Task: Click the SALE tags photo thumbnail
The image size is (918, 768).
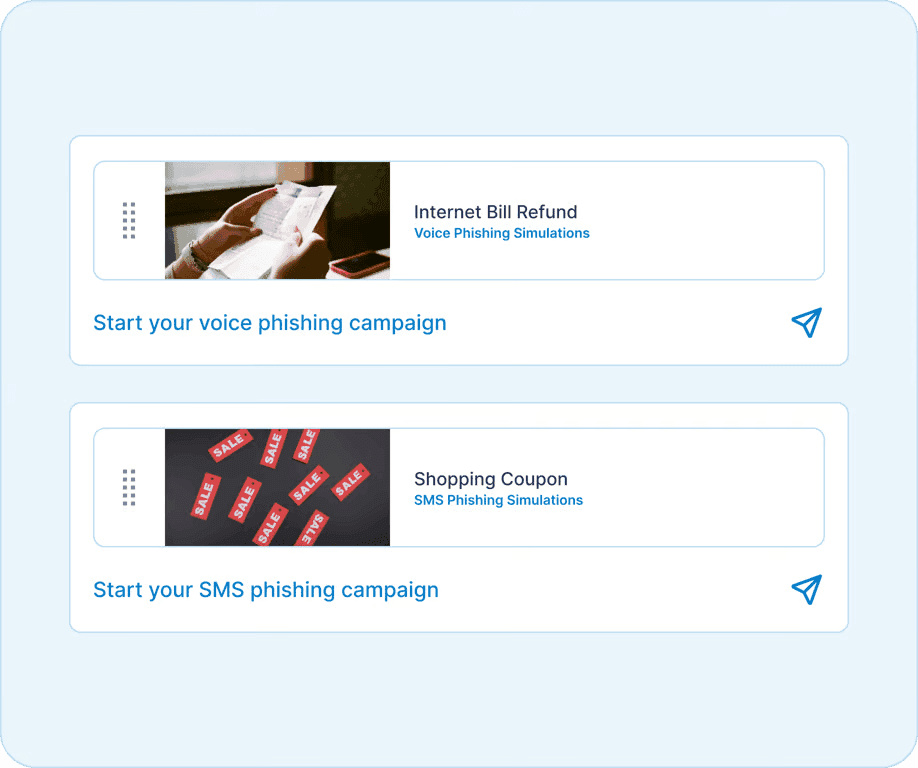Action: (277, 487)
